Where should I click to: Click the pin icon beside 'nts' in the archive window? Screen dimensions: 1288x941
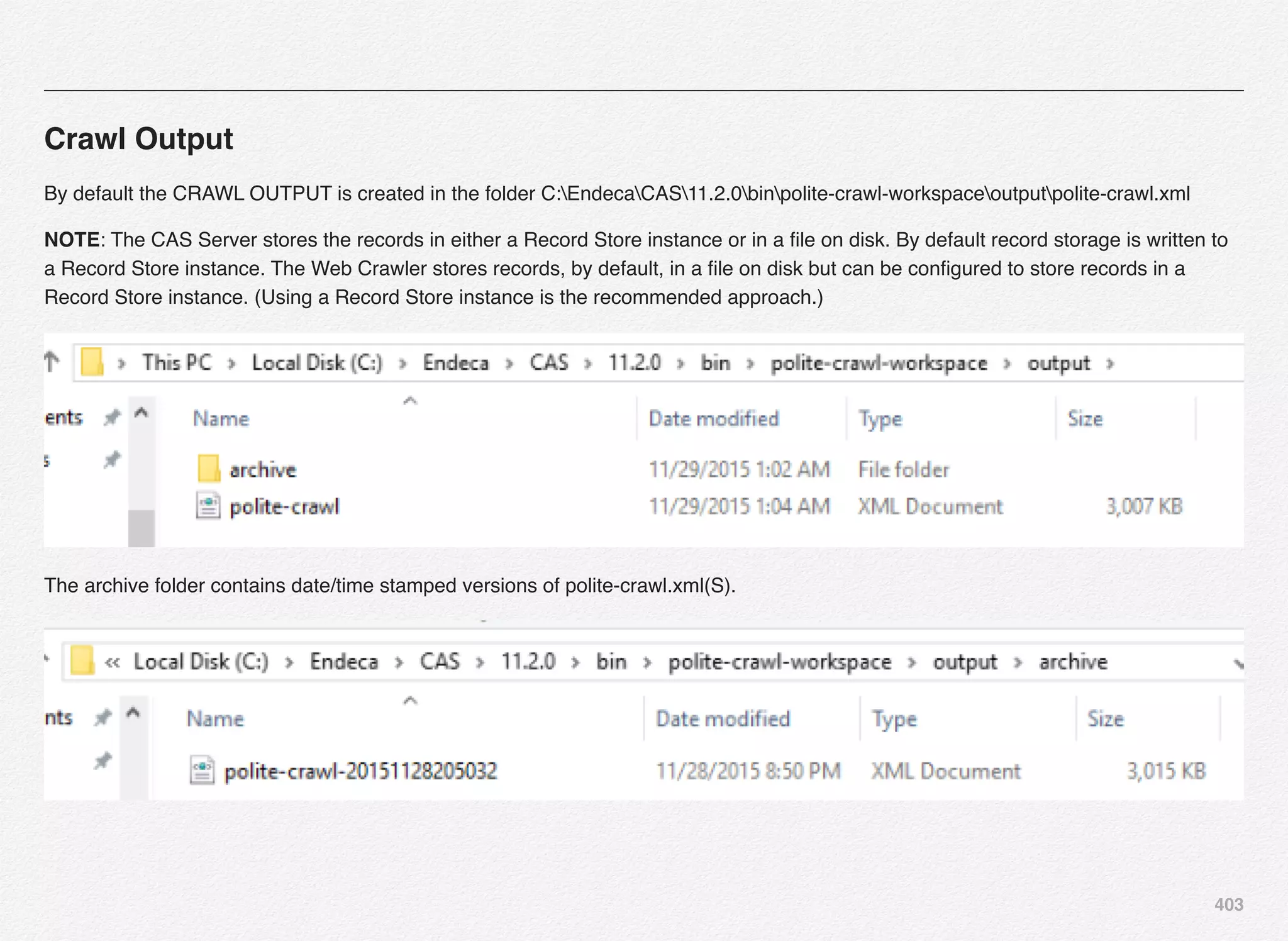click(x=103, y=717)
